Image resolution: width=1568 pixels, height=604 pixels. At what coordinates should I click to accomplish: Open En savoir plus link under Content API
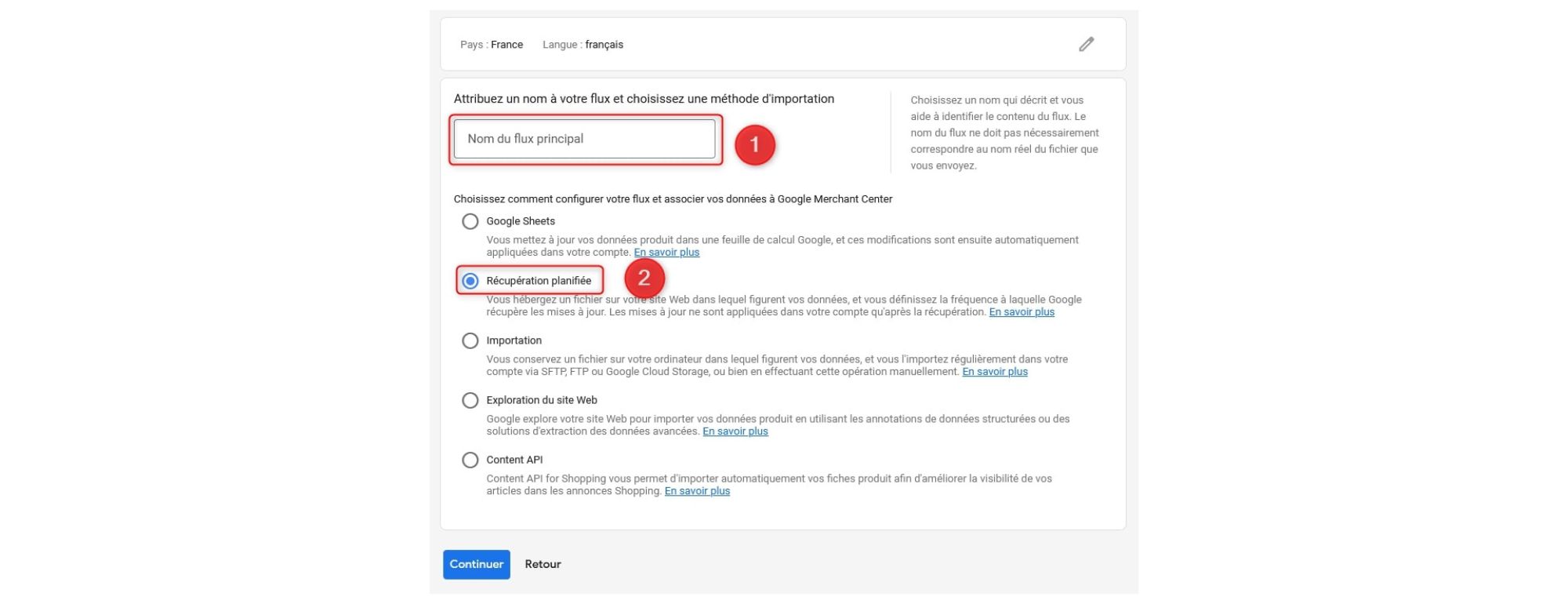[697, 491]
